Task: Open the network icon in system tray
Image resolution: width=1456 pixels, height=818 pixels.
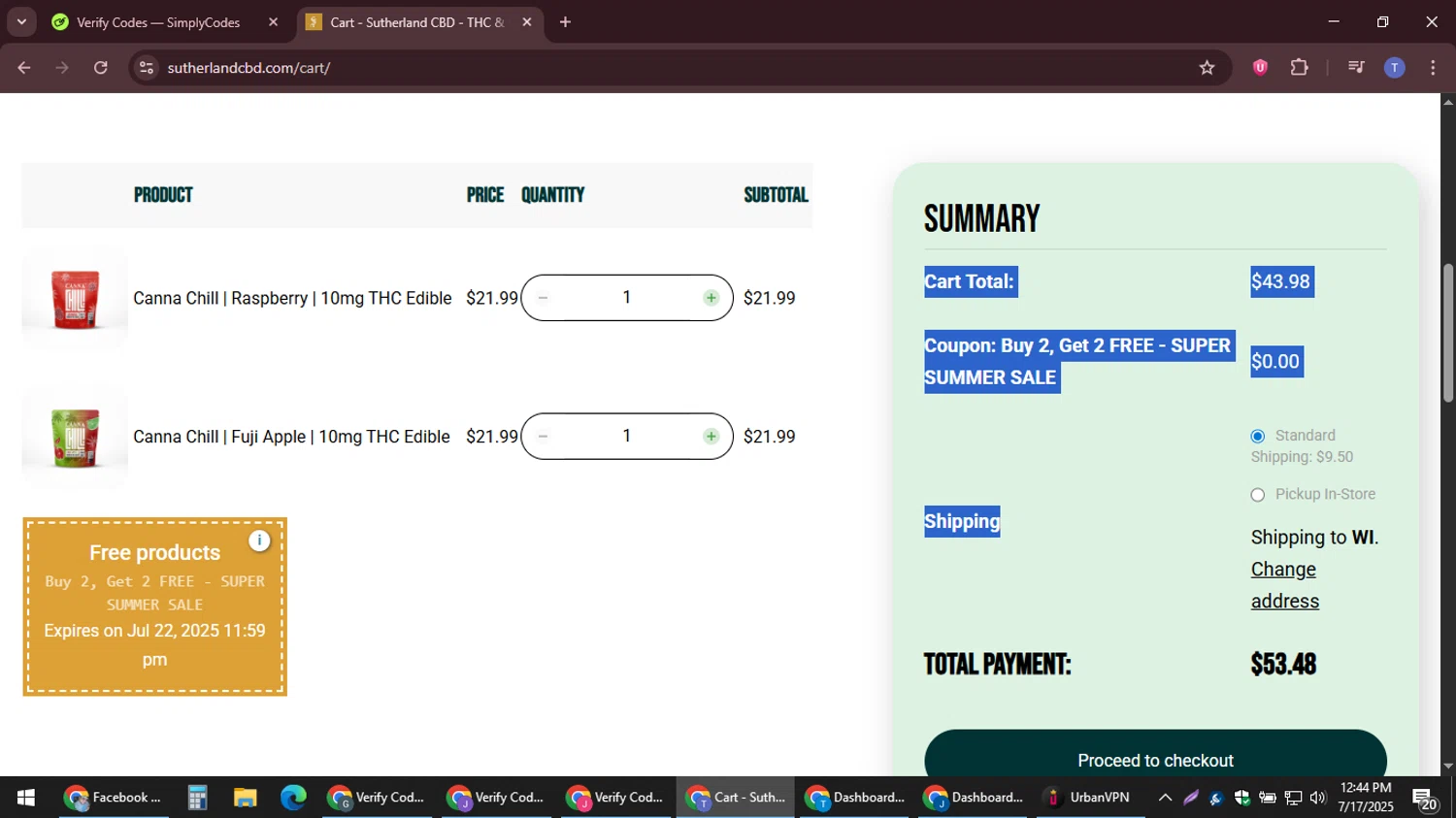Action: click(x=1293, y=798)
